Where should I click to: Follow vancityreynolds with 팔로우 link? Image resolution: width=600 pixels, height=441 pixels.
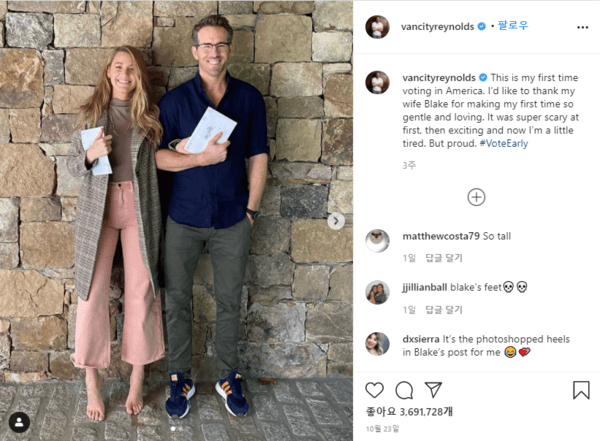click(x=513, y=26)
